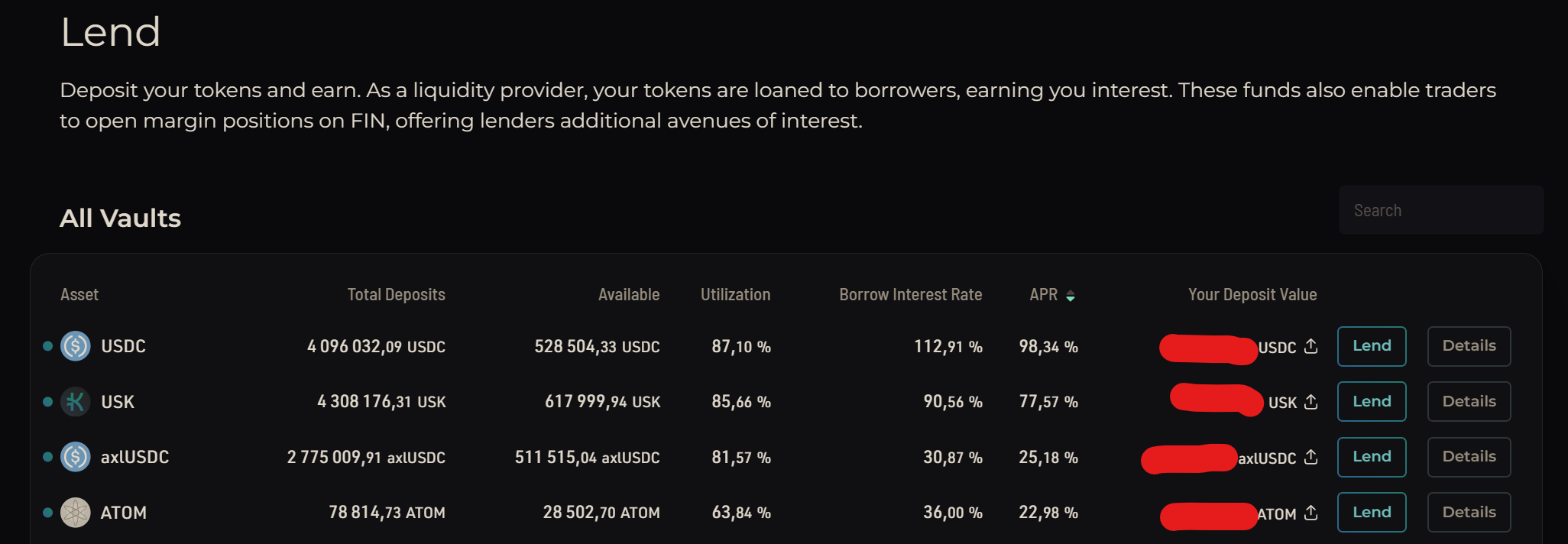
Task: Focus the vault Search field
Action: click(1440, 210)
